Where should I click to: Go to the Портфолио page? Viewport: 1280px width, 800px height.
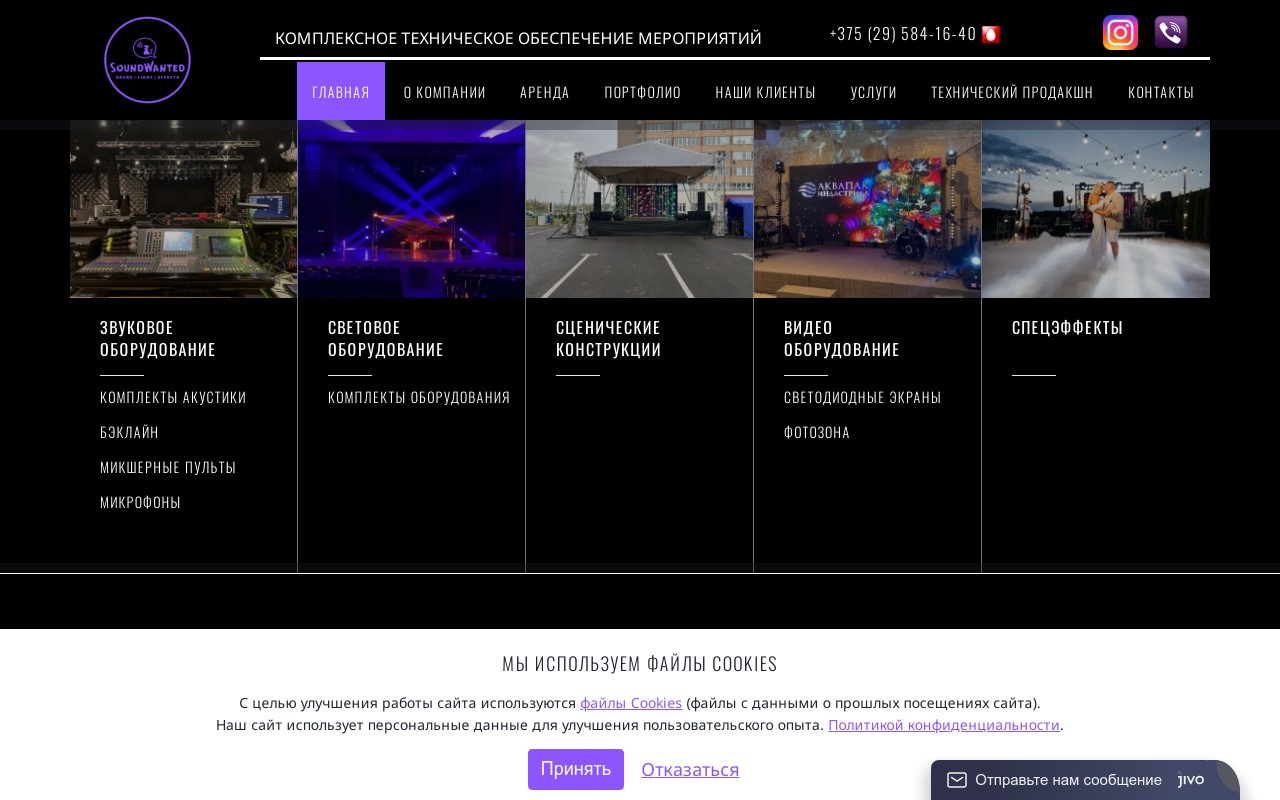pos(643,92)
